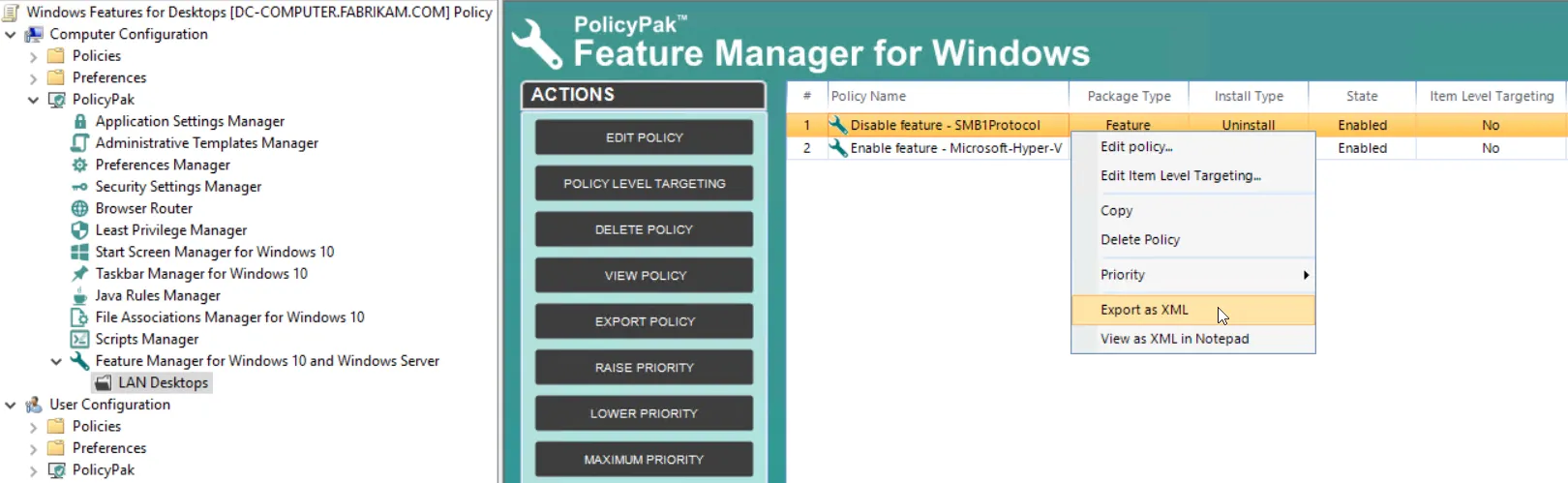Click the Windows Features for Desktops policy icon
1568x483 pixels.
12,12
